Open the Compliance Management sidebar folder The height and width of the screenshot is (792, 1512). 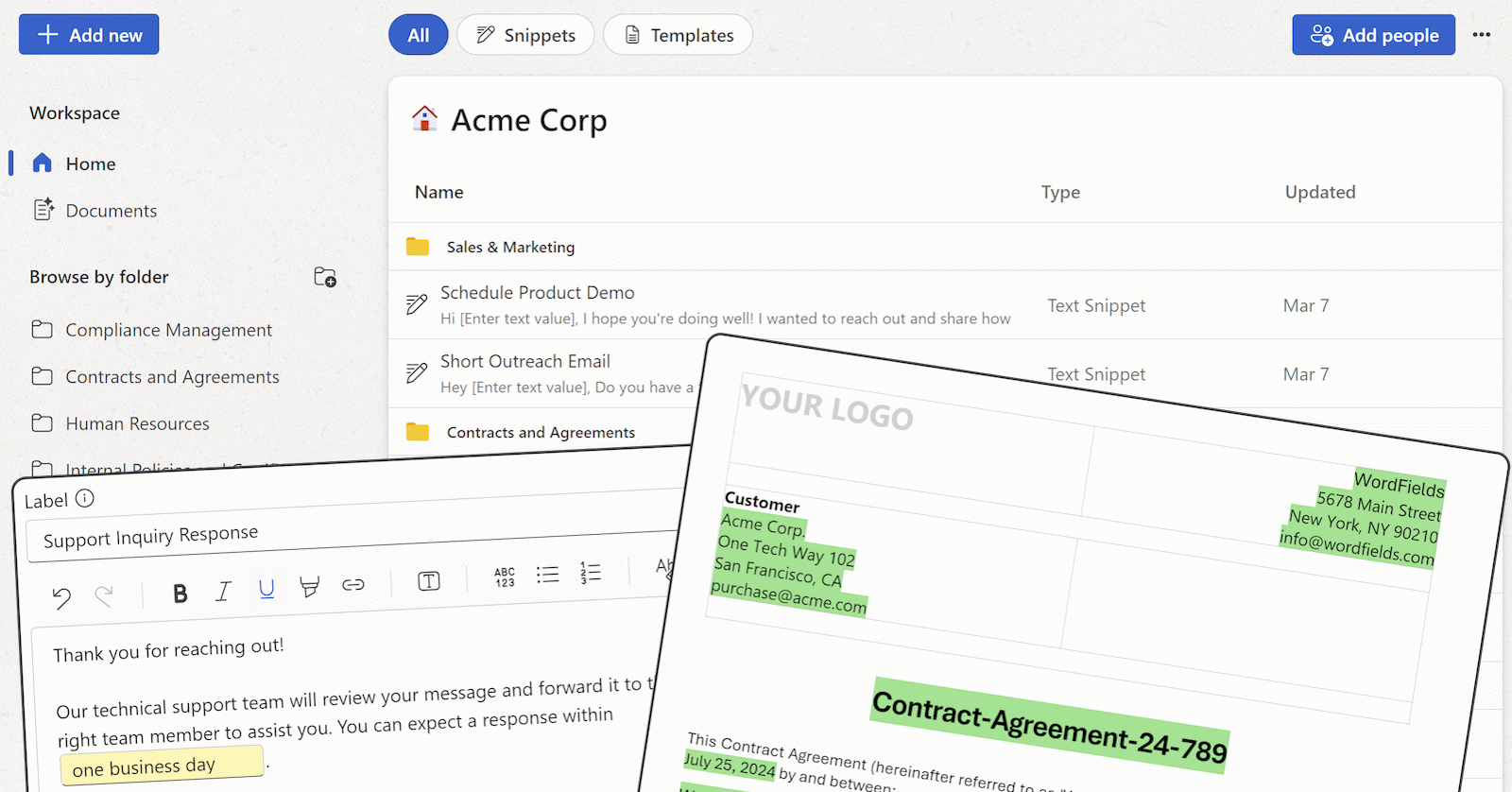click(168, 330)
